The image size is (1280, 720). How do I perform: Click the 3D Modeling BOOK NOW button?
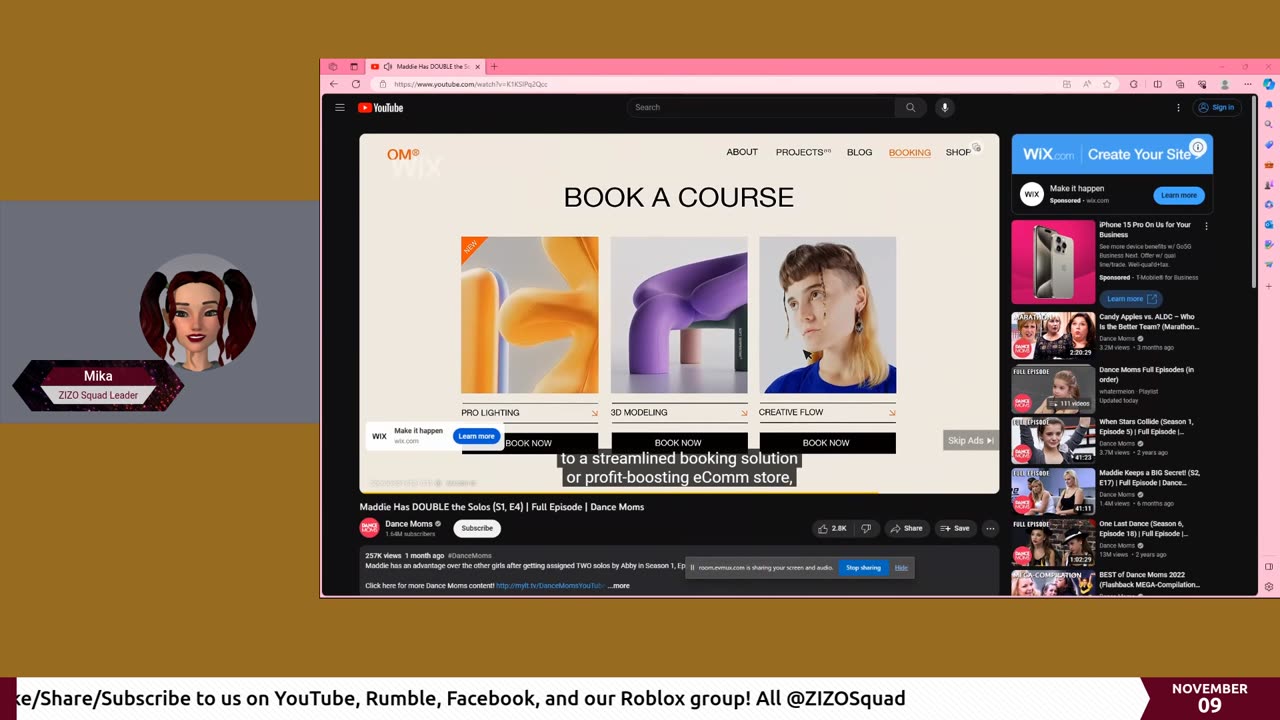click(678, 443)
